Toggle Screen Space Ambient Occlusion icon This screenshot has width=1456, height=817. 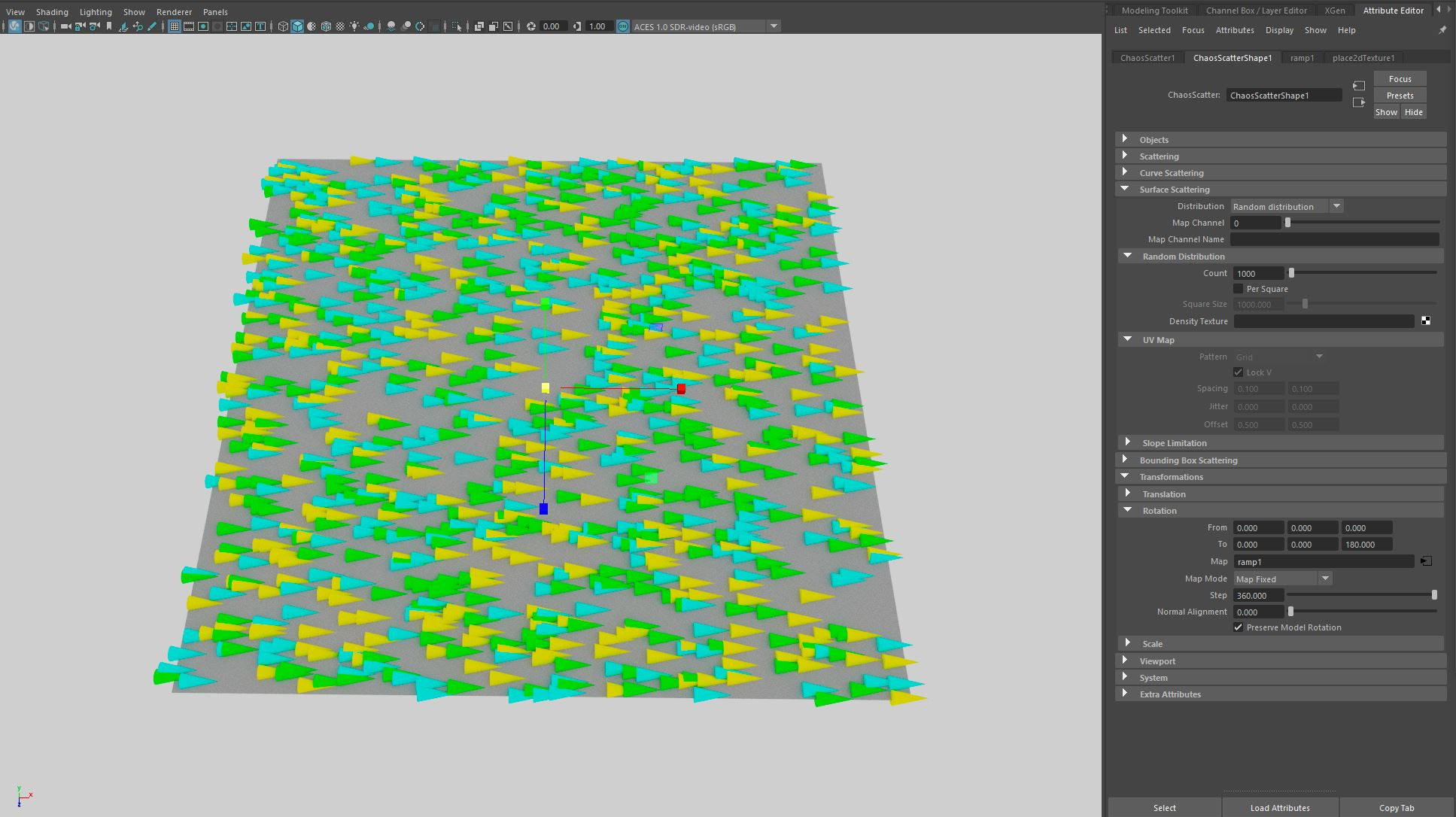[391, 26]
